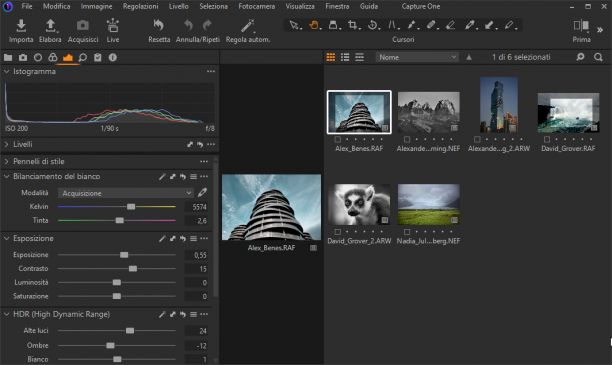This screenshot has height=365, width=612.
Task: Click the Kelvin value field 5574
Action: [x=196, y=207]
